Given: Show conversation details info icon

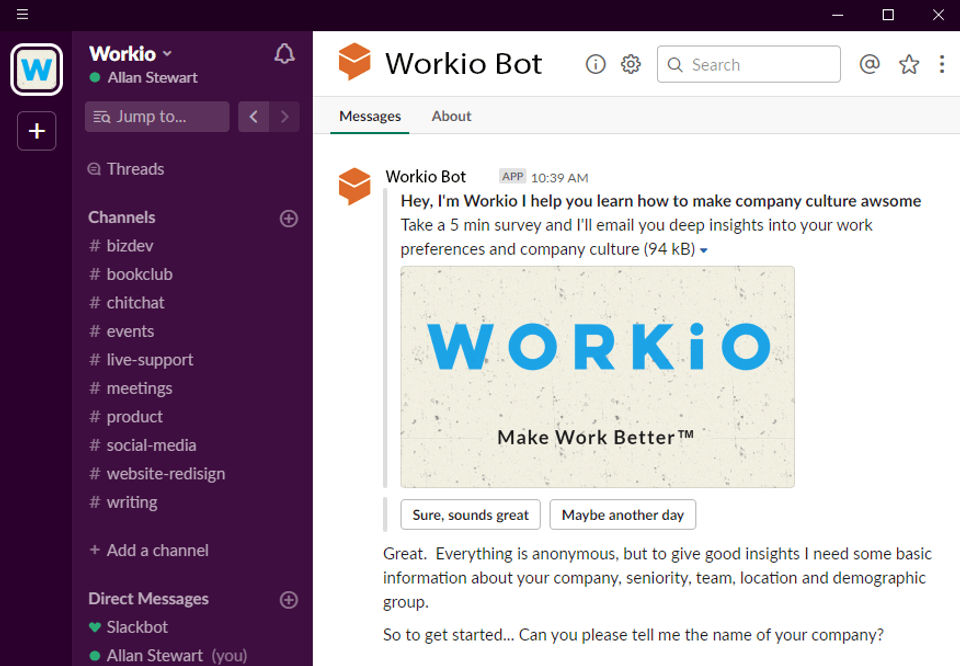Looking at the screenshot, I should pos(595,64).
